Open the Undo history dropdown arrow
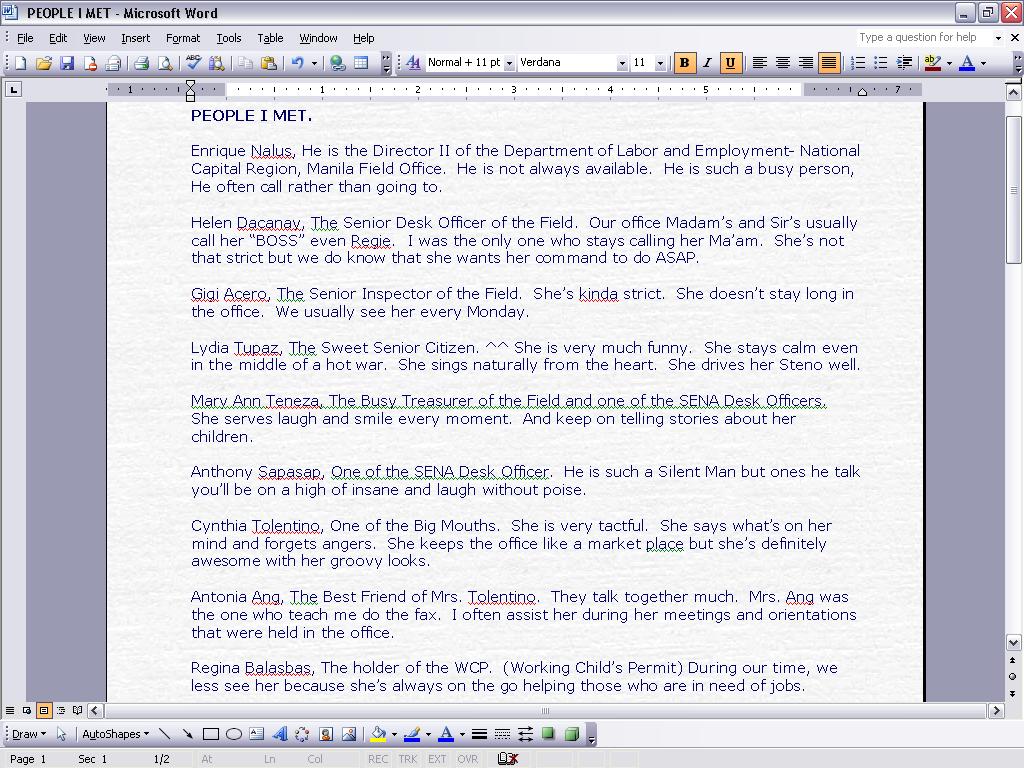 (x=314, y=63)
